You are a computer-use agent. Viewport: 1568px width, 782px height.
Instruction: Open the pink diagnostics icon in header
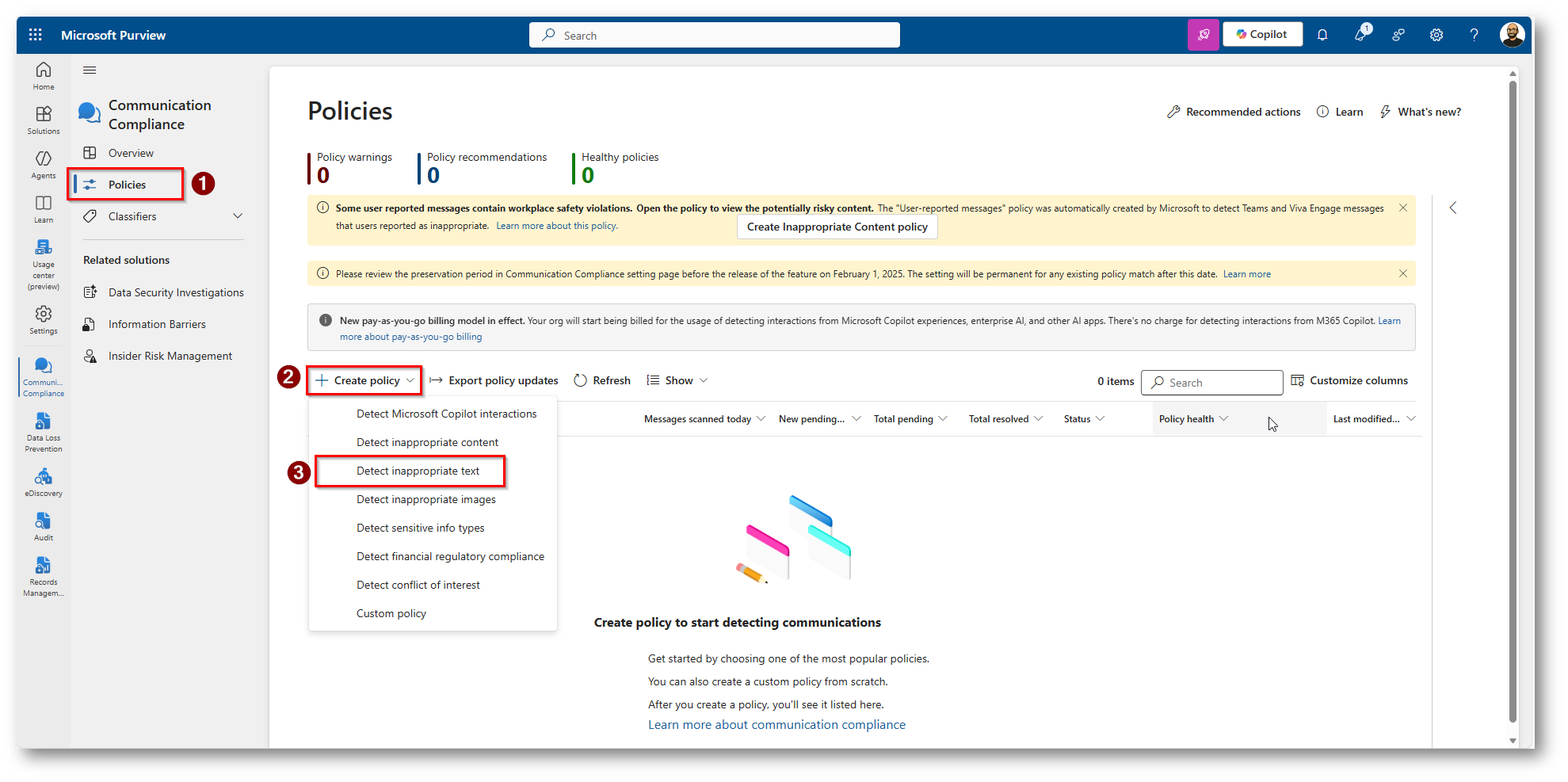(1204, 35)
